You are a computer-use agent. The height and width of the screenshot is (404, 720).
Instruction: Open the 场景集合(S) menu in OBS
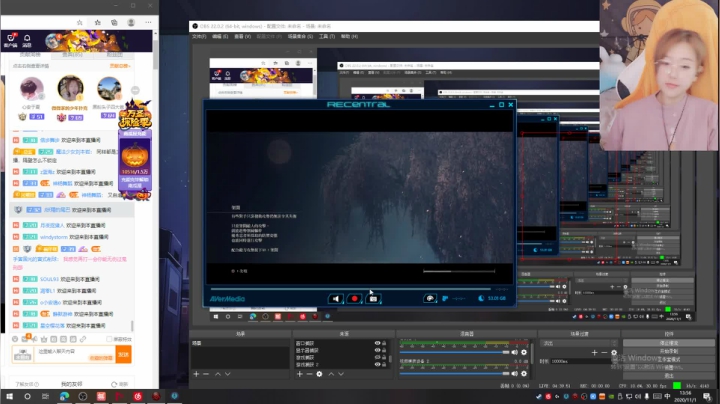pos(300,36)
